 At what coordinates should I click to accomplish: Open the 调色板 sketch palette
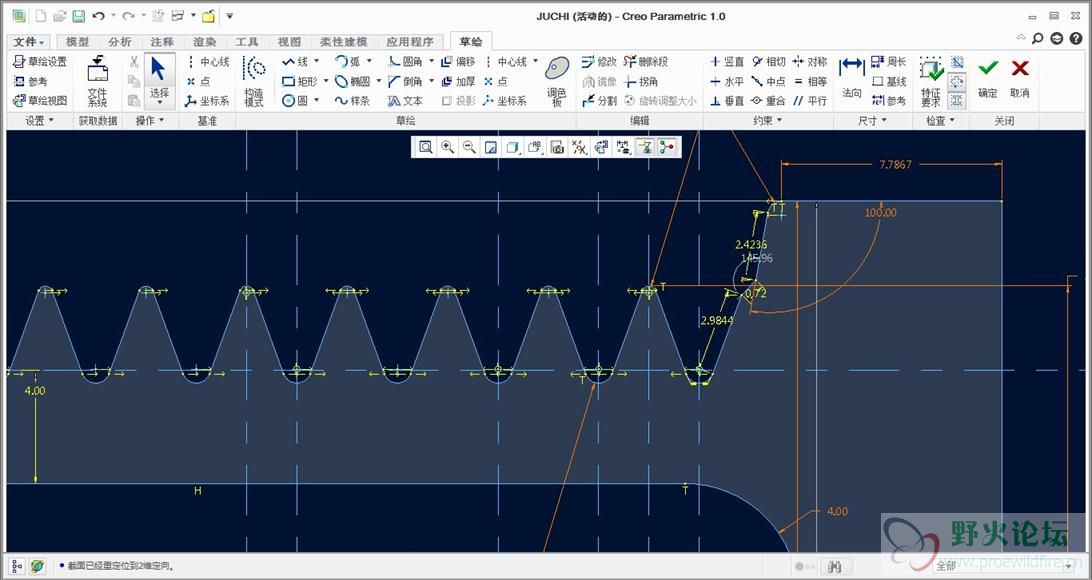coord(556,81)
